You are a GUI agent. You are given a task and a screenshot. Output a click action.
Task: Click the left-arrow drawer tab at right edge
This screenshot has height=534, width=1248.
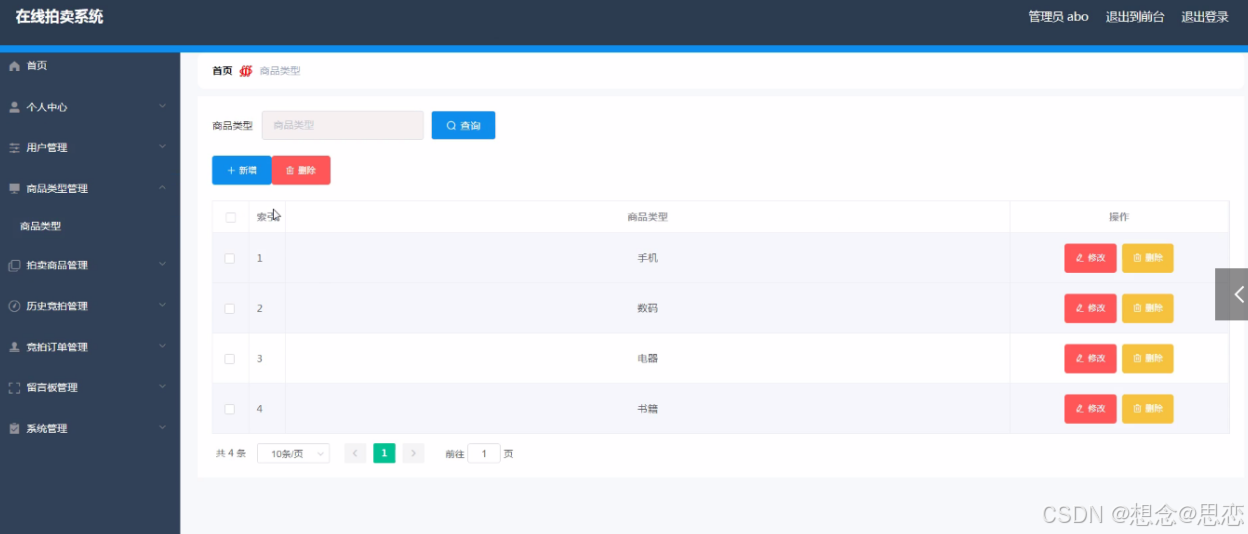coord(1232,294)
